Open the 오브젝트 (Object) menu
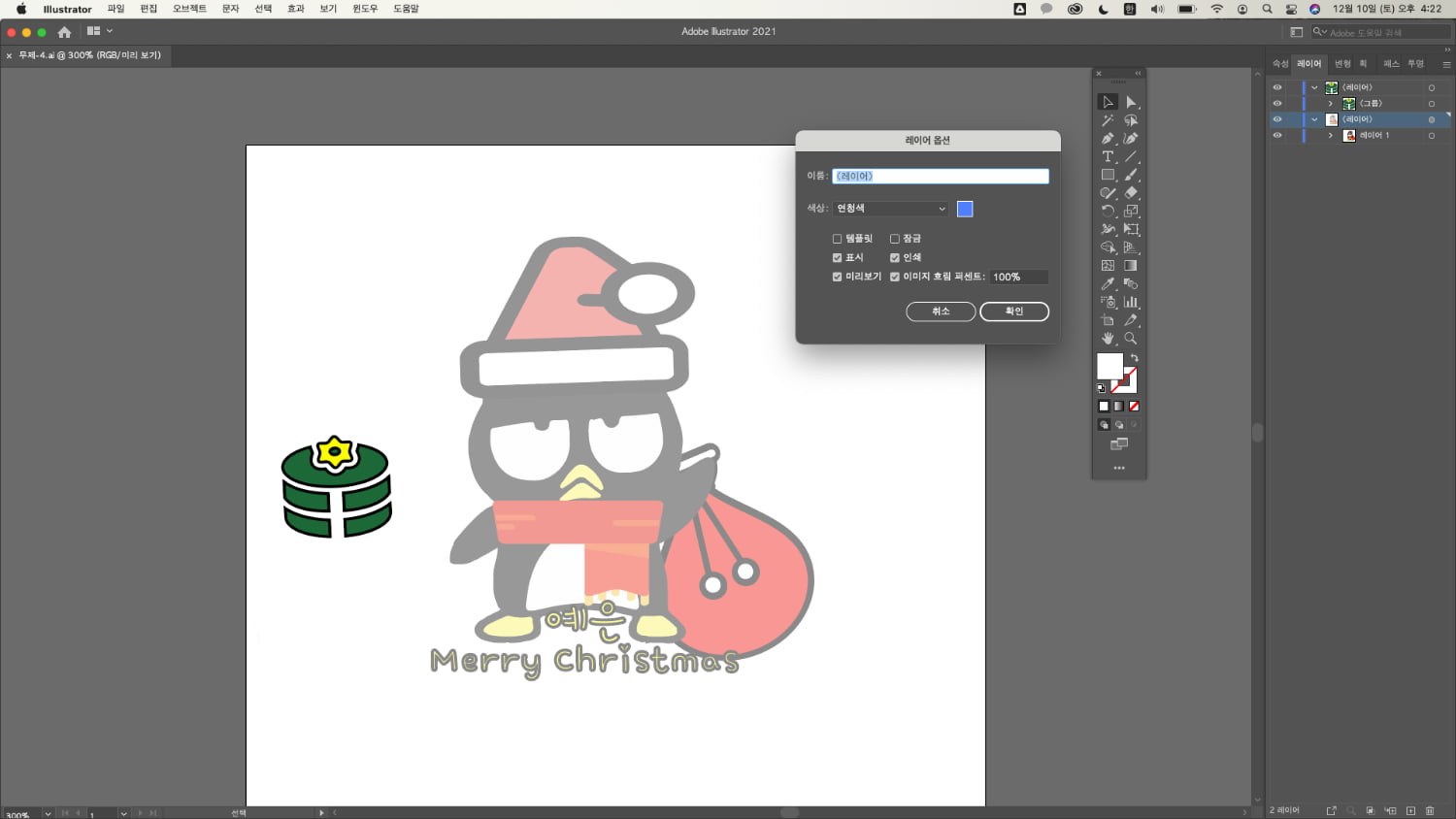1456x819 pixels. coord(189,9)
